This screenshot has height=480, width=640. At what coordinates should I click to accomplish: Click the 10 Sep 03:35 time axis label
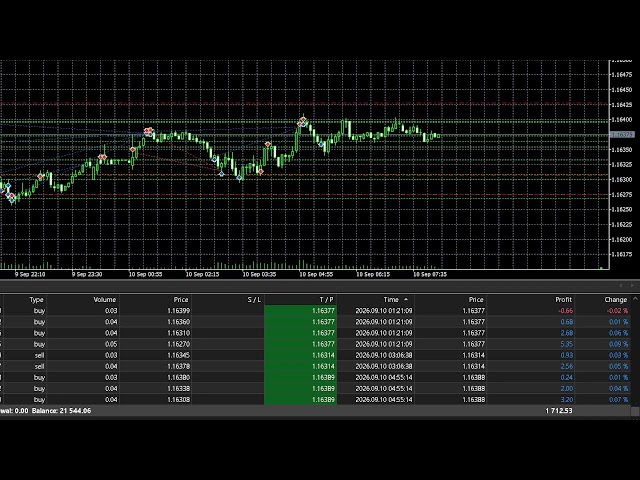[259, 274]
